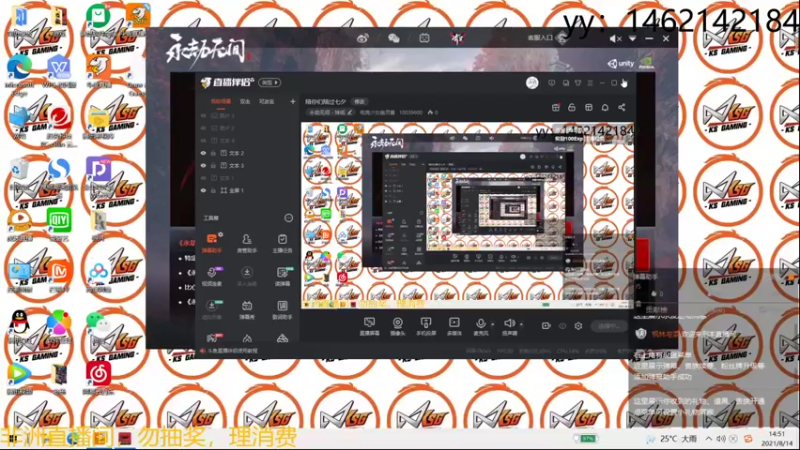Select the layer row 文本 3
Viewport: 800px width, 450px height.
point(247,165)
